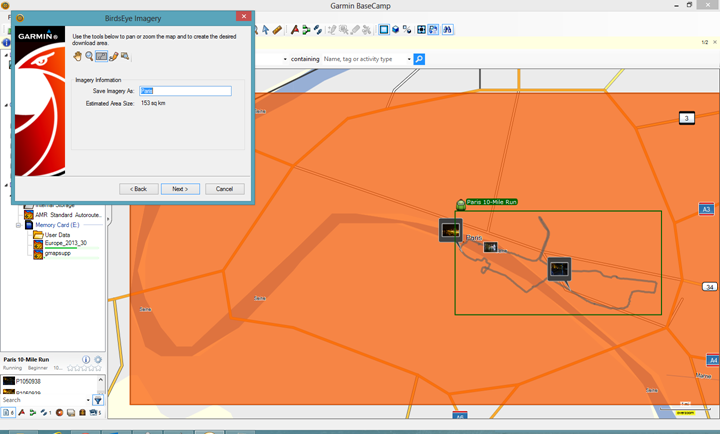
Task: Select the Zoom magnifier tool in BirdsEye dialog
Action: (89, 56)
